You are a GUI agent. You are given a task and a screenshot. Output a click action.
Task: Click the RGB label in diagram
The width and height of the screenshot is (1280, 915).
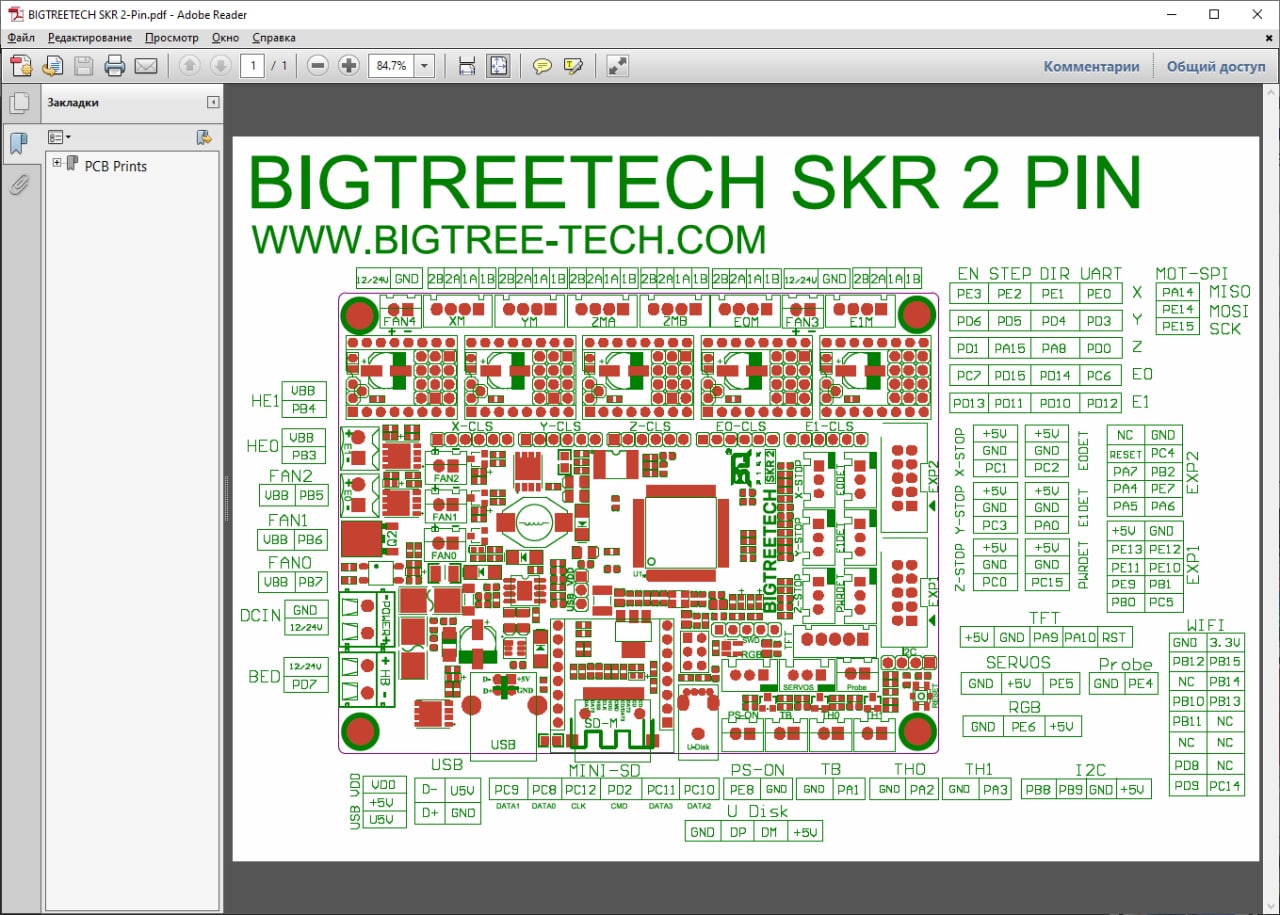(x=1025, y=706)
